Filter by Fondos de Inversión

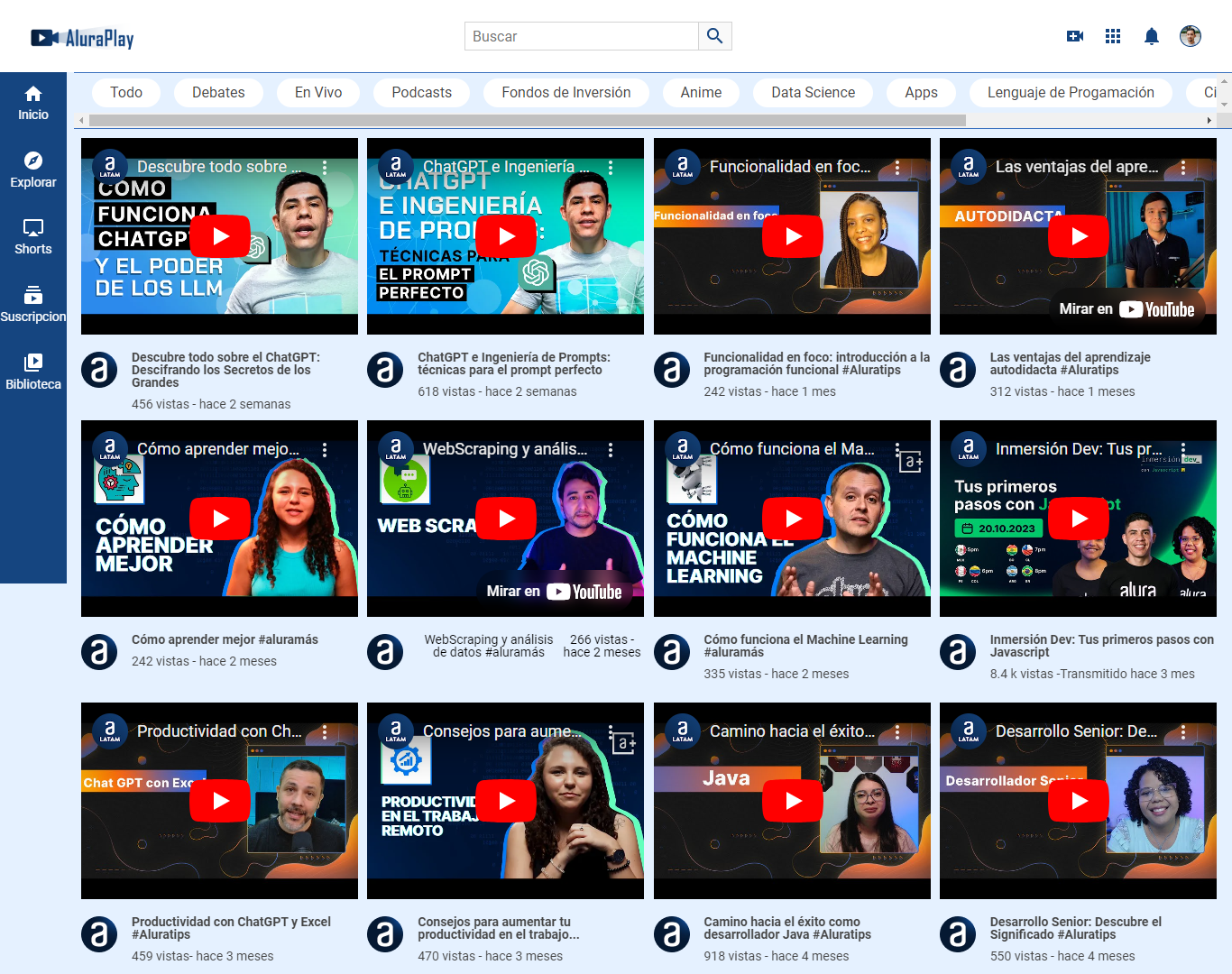tap(566, 92)
